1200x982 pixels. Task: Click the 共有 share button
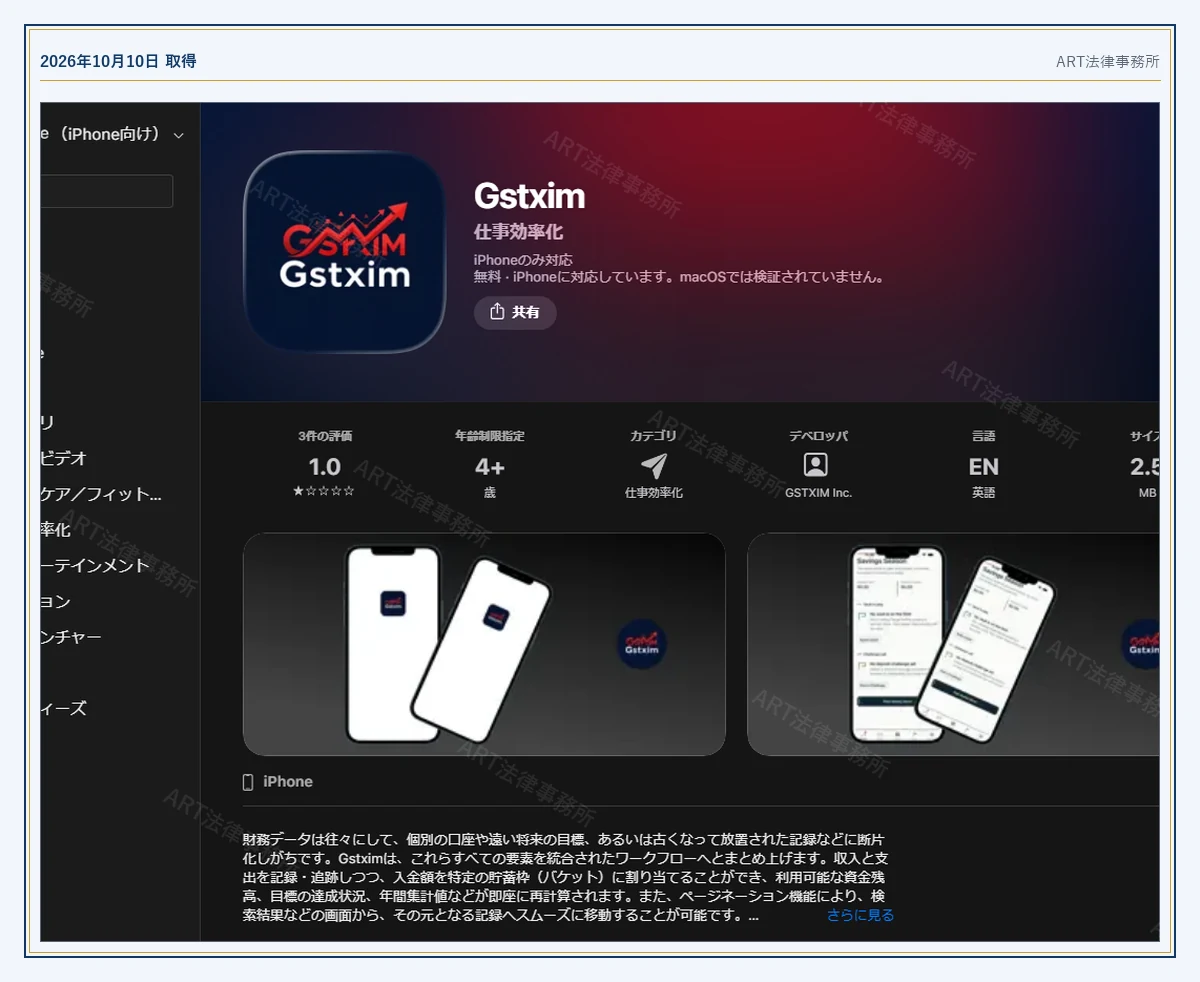(x=515, y=313)
